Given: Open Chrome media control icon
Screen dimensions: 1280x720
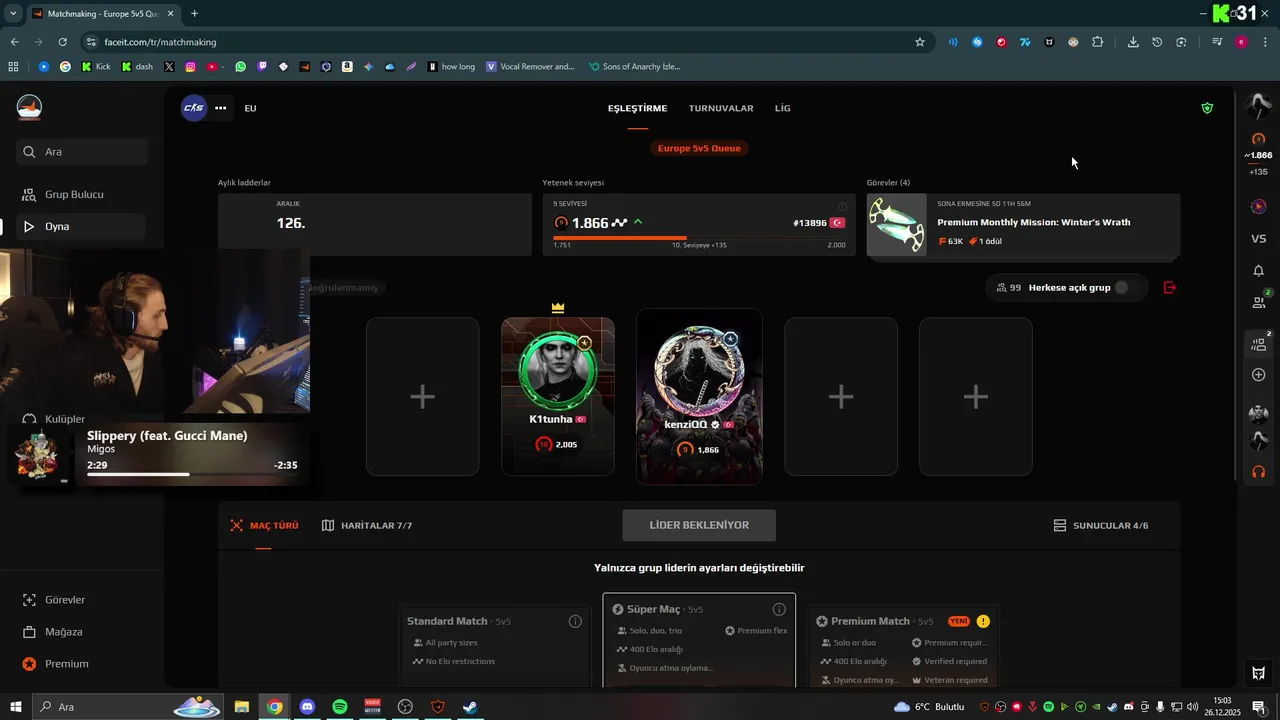Looking at the screenshot, I should point(1217,42).
